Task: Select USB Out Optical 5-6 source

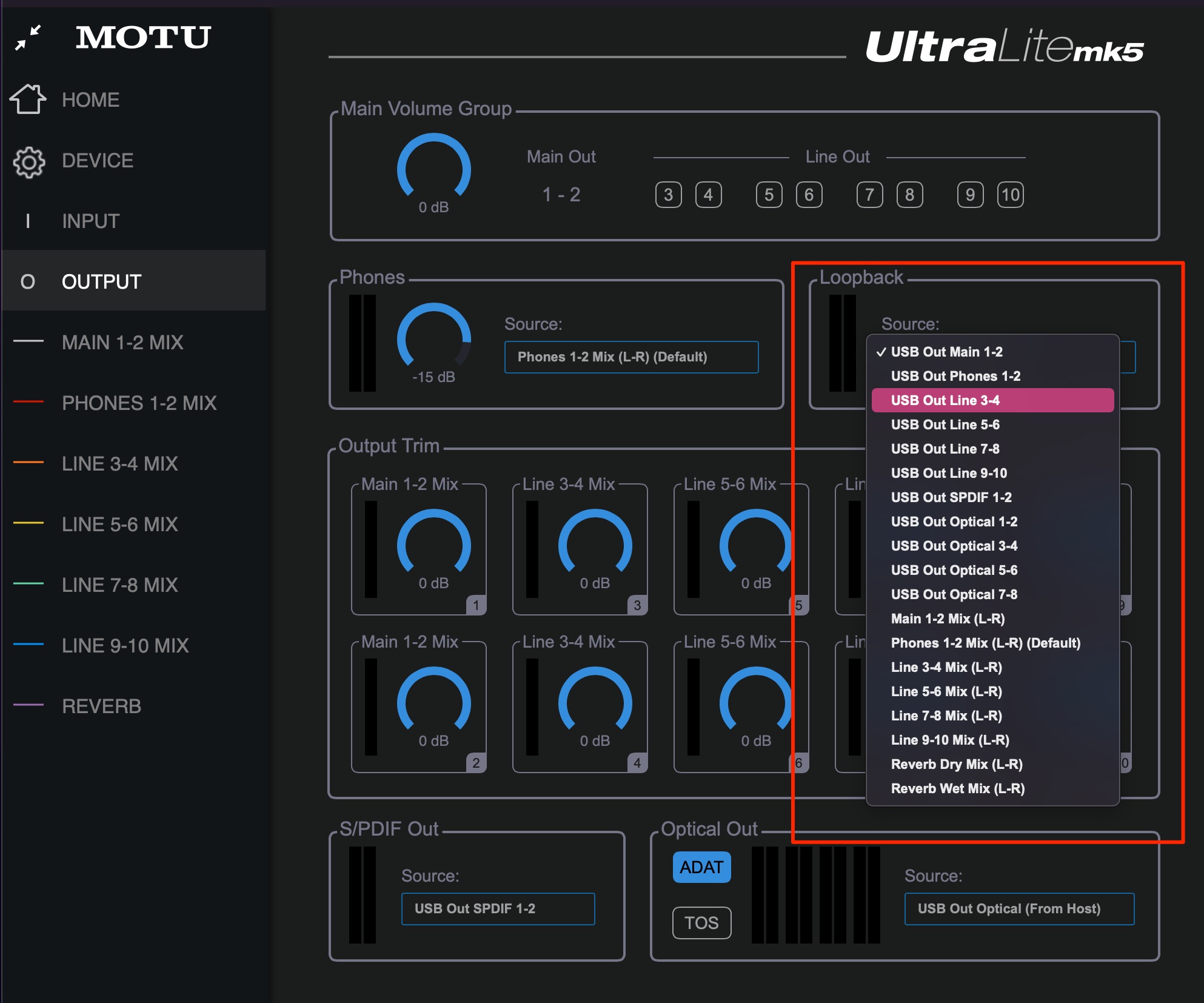Action: [993, 570]
